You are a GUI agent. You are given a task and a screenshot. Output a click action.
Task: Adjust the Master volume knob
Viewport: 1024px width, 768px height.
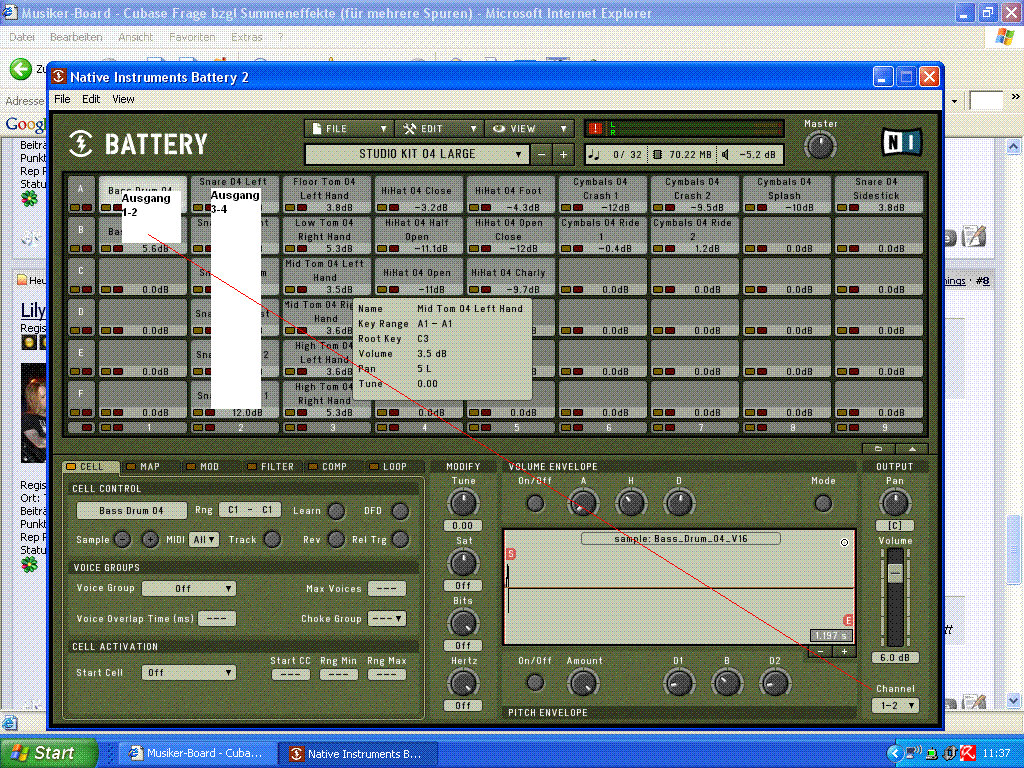[x=820, y=146]
